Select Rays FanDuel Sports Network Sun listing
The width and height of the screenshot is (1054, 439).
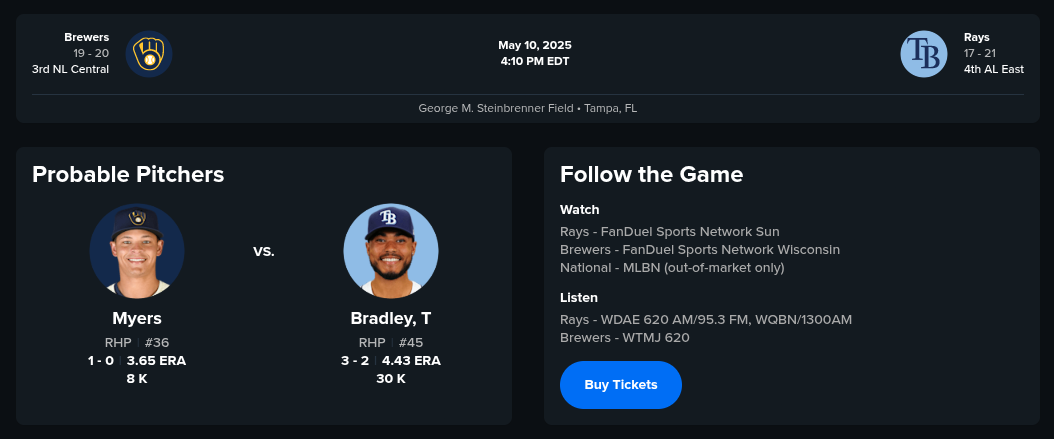670,231
